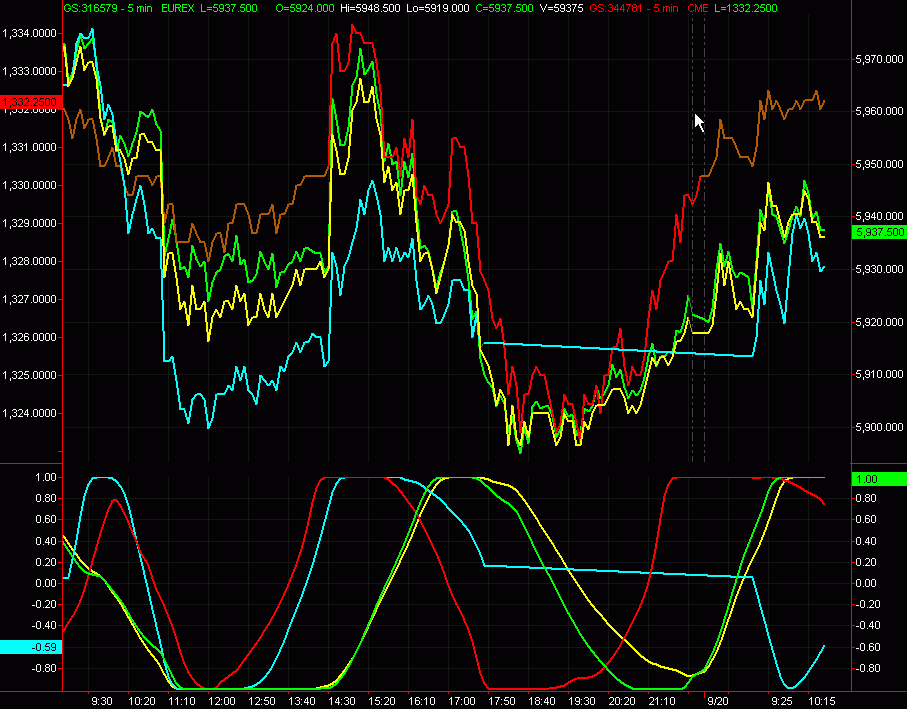The height and width of the screenshot is (709, 907).
Task: Click the 14:30 time axis label
Action: (342, 701)
